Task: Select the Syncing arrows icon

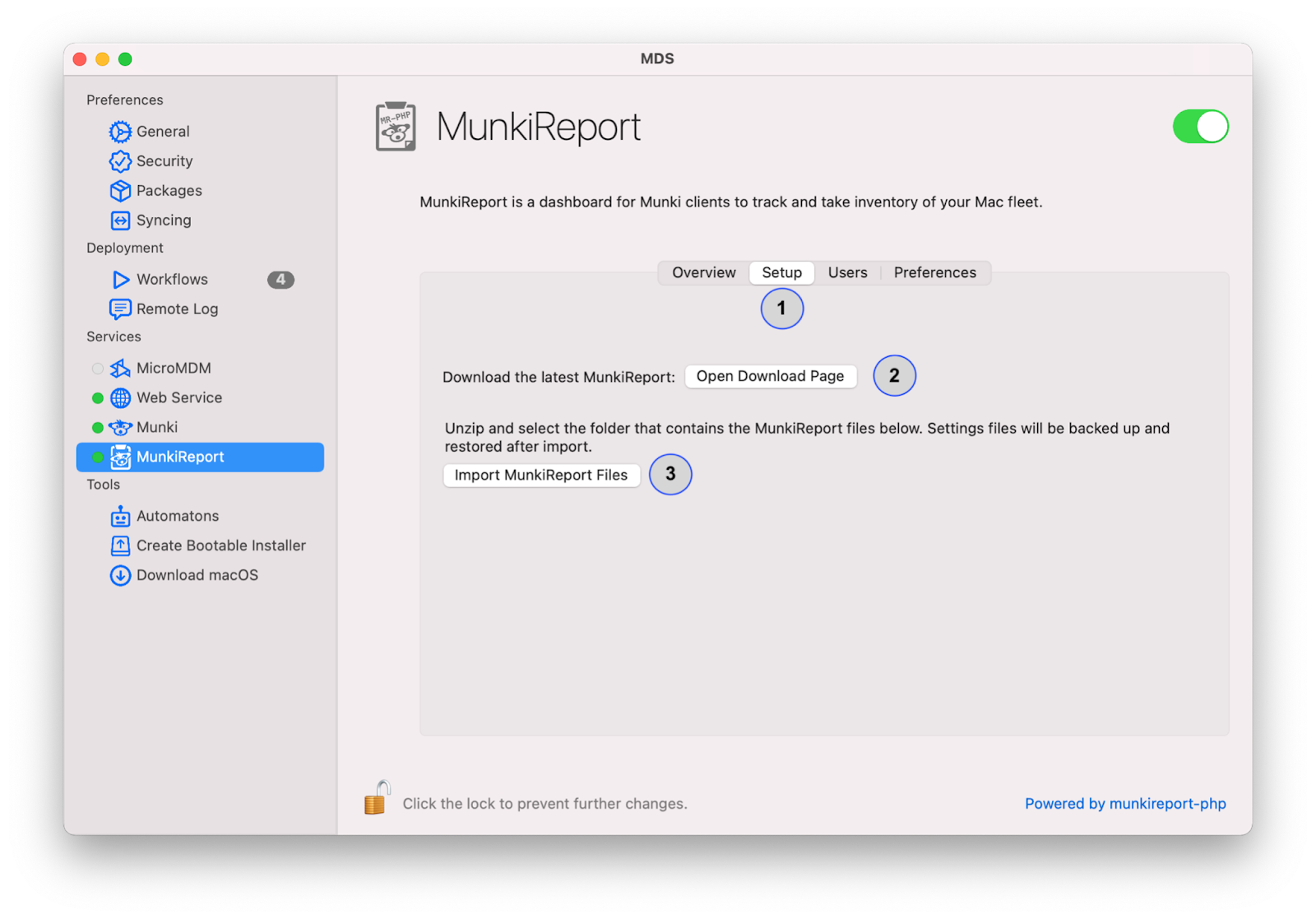Action: [120, 220]
